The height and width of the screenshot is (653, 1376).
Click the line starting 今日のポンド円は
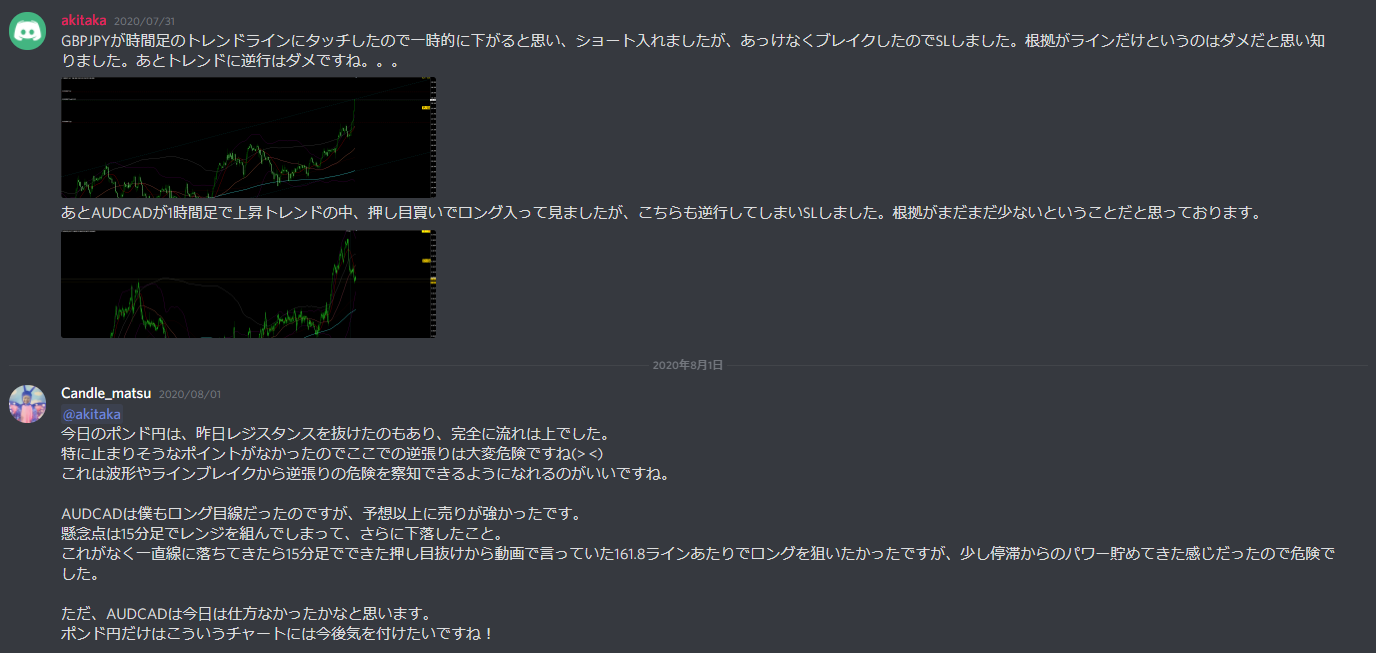point(335,434)
